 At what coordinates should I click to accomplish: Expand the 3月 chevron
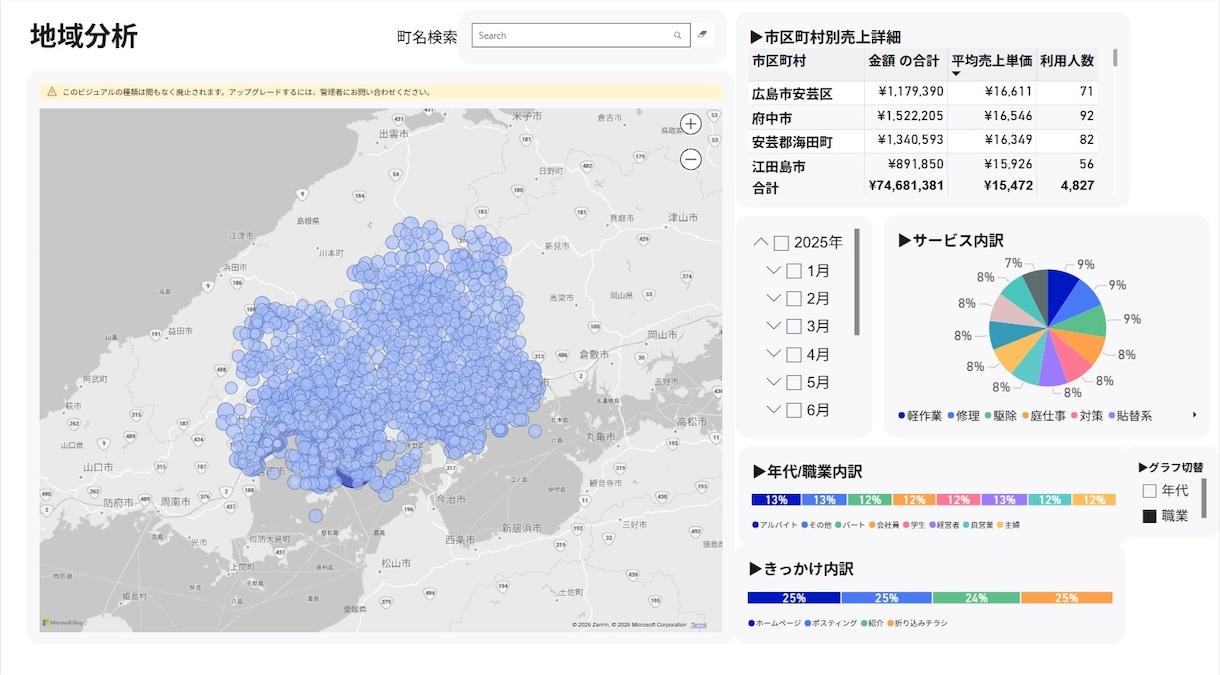tap(773, 326)
